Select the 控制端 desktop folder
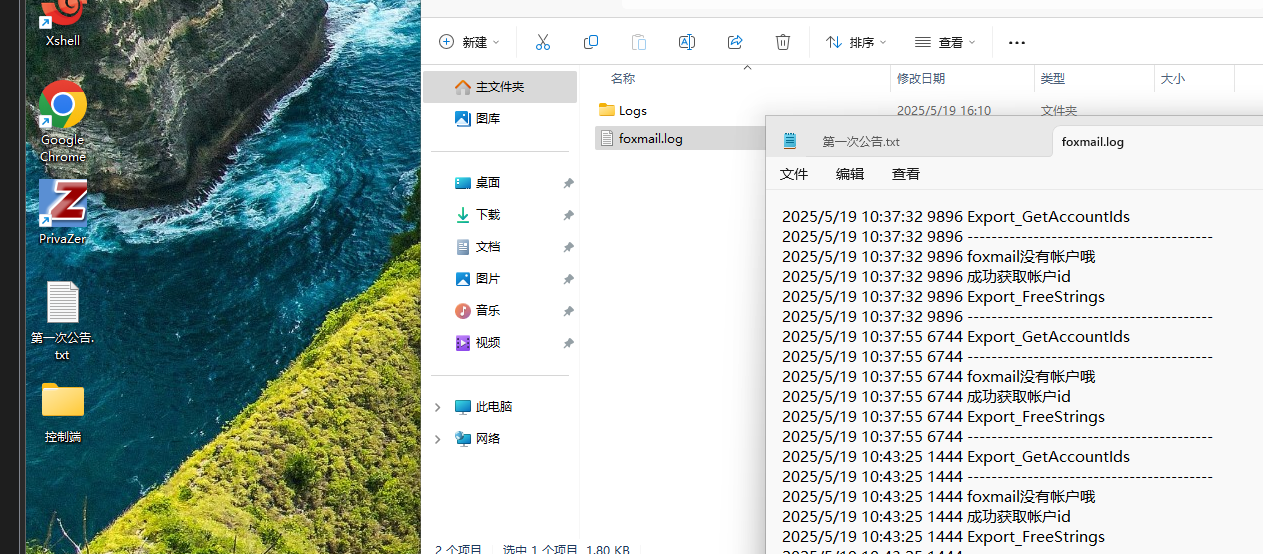Image resolution: width=1263 pixels, height=554 pixels. (62, 412)
